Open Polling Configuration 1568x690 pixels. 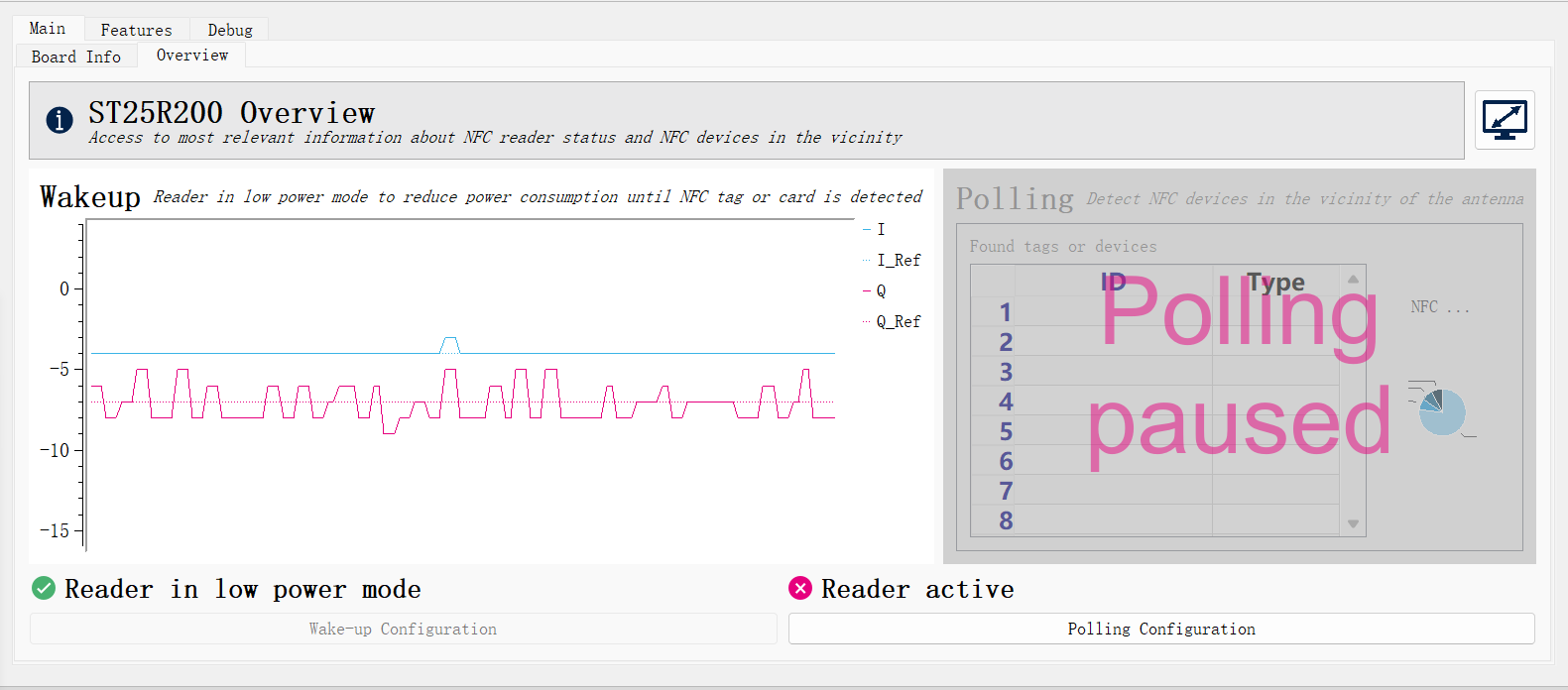(x=1161, y=629)
